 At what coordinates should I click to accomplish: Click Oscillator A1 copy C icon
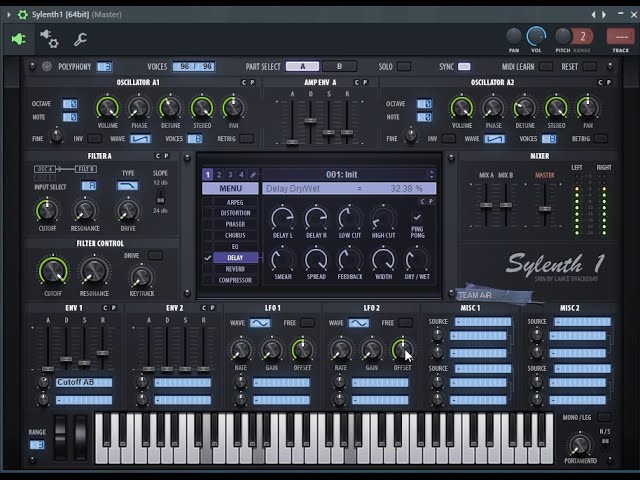pos(244,82)
